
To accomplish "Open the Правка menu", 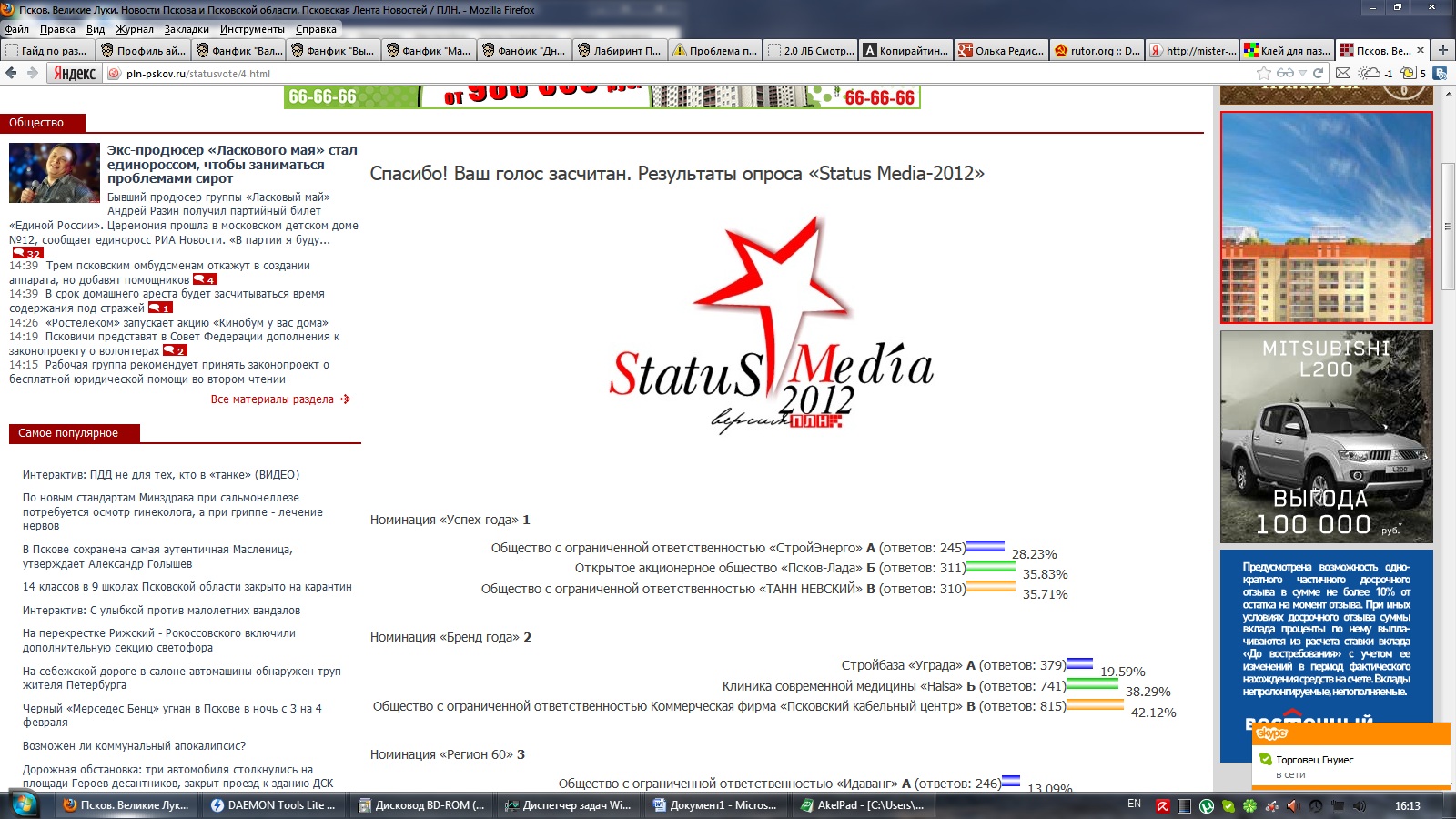I will coord(57,29).
